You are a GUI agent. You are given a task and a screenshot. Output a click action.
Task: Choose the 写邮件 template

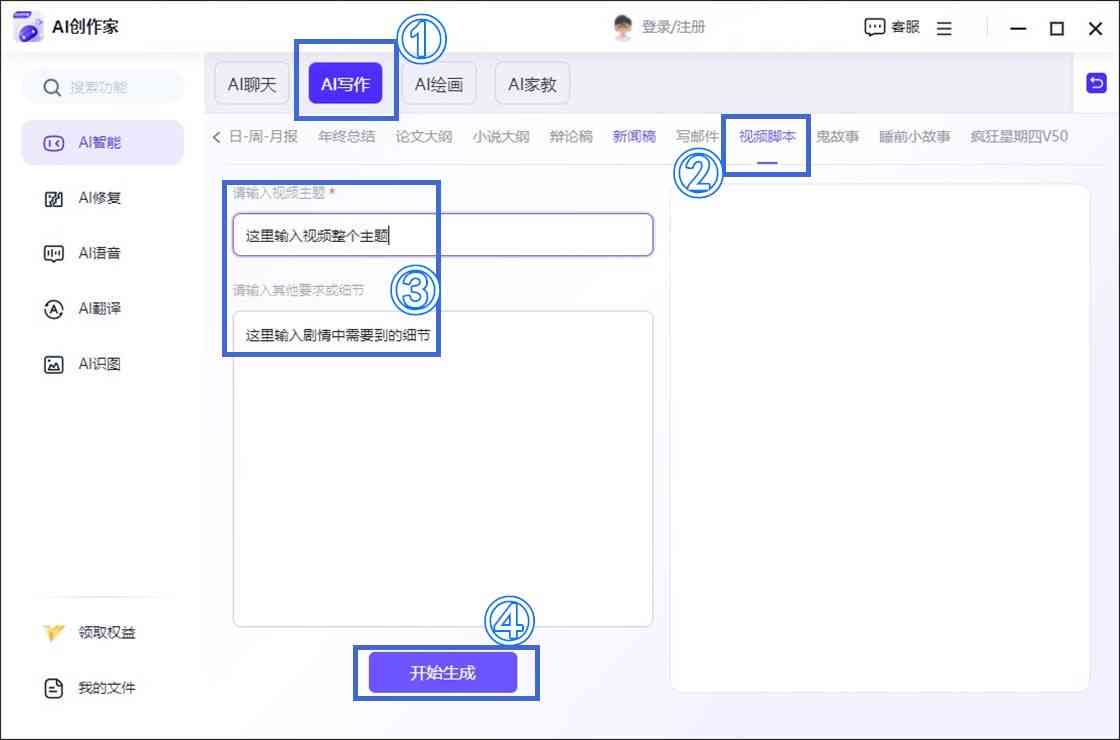click(697, 136)
